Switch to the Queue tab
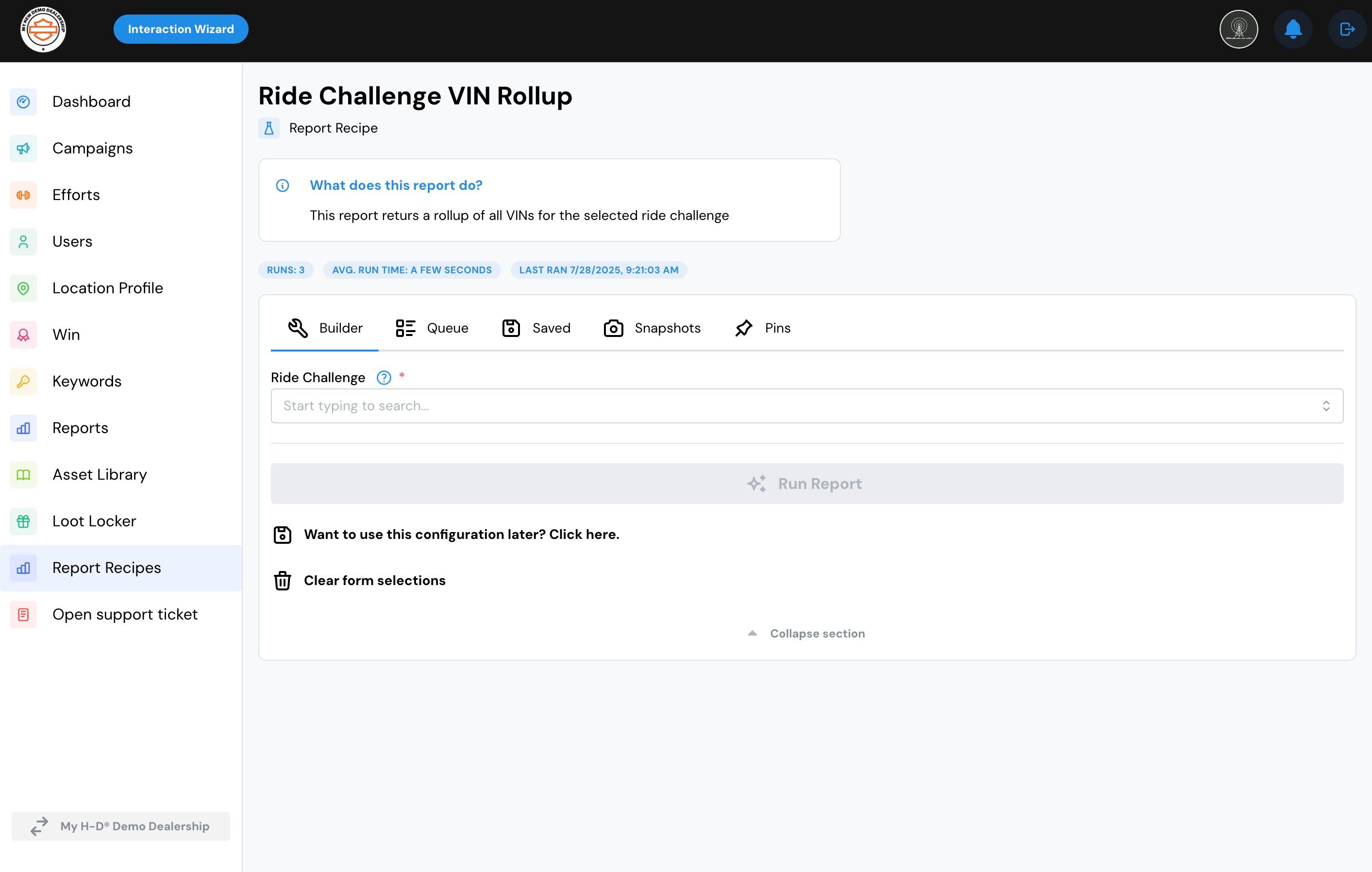 [432, 328]
